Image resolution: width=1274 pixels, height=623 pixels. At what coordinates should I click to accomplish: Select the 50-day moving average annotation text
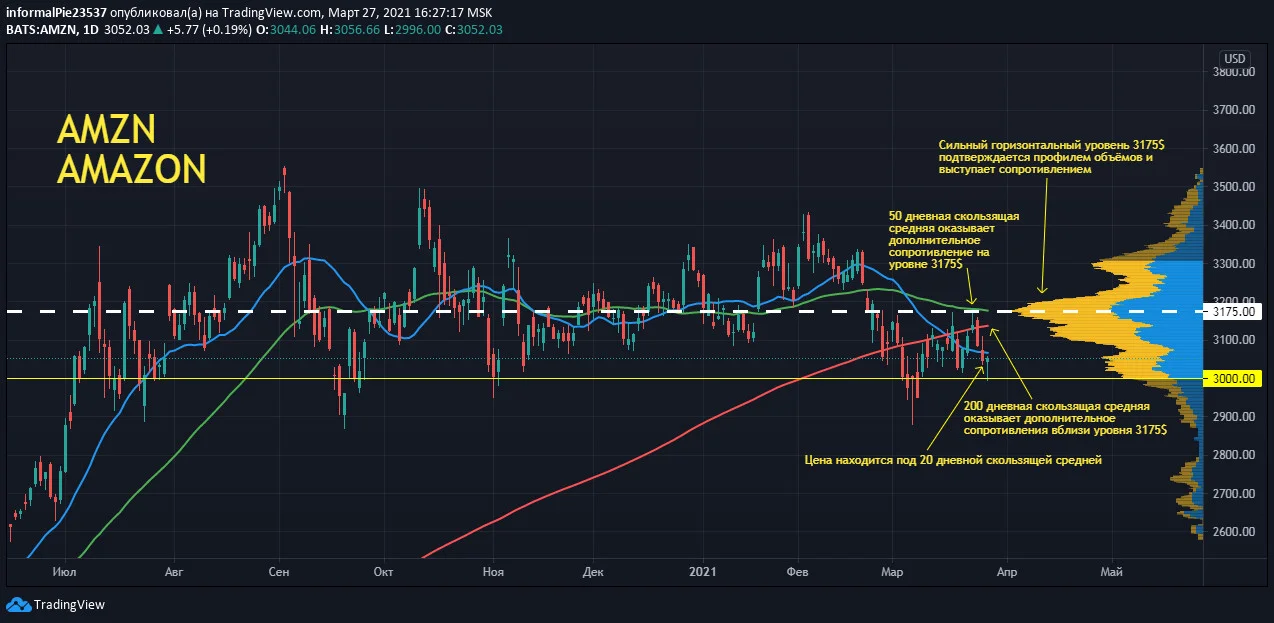tap(954, 240)
